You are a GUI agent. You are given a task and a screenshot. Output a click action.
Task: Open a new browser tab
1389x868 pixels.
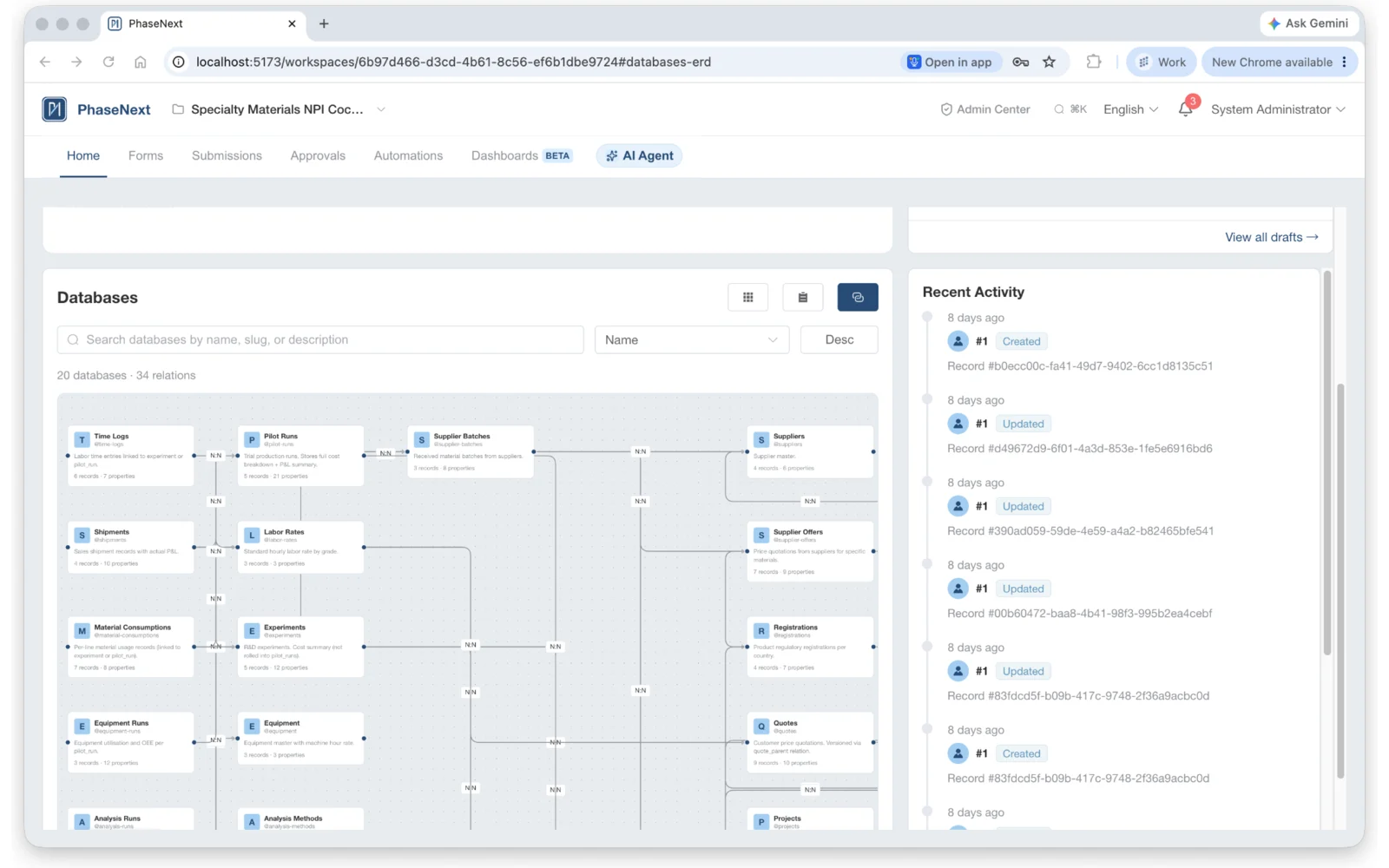[x=324, y=23]
